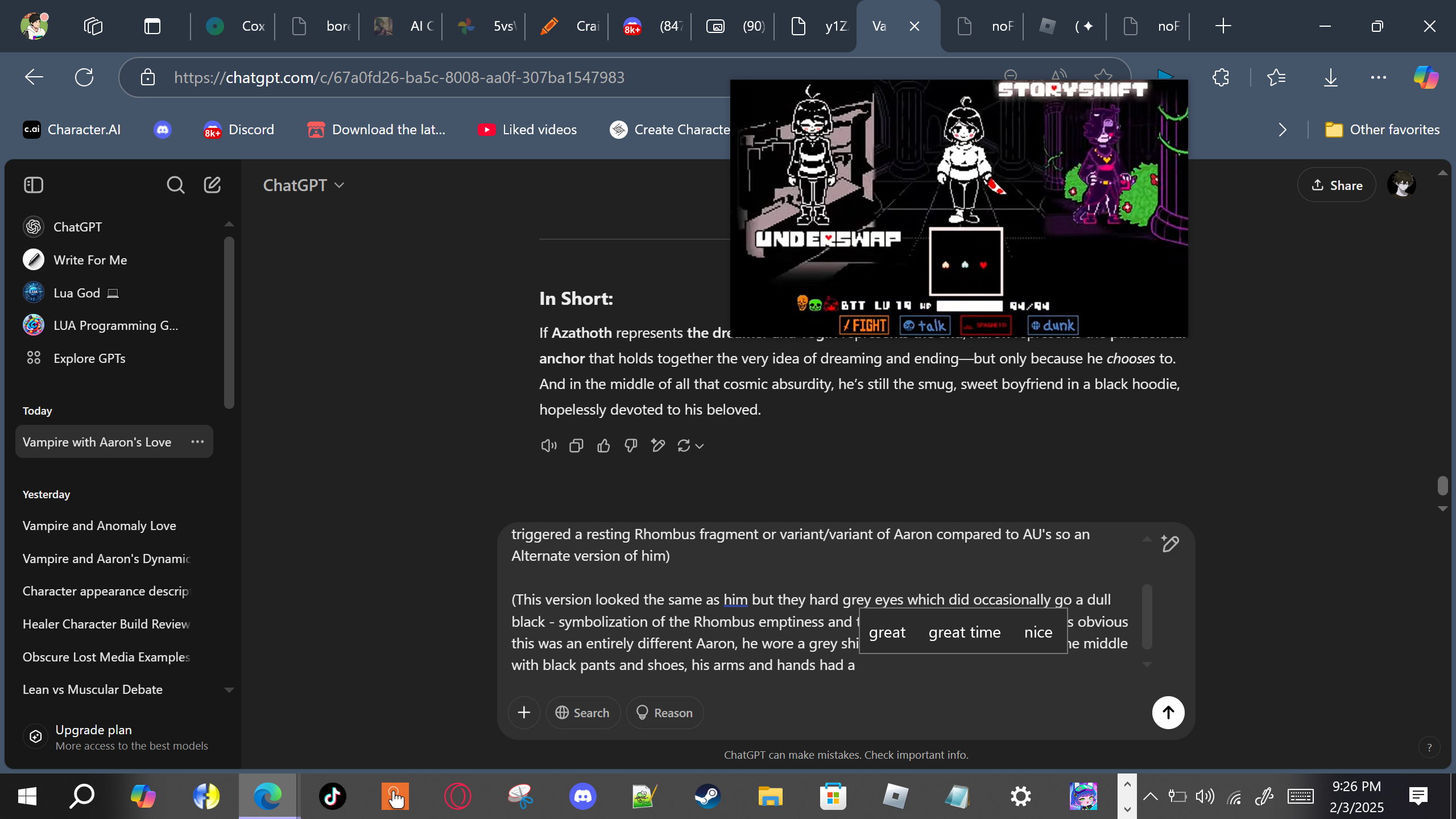Open Lean vs Muscular Debate chat
The width and height of the screenshot is (1456, 819).
[114, 689]
